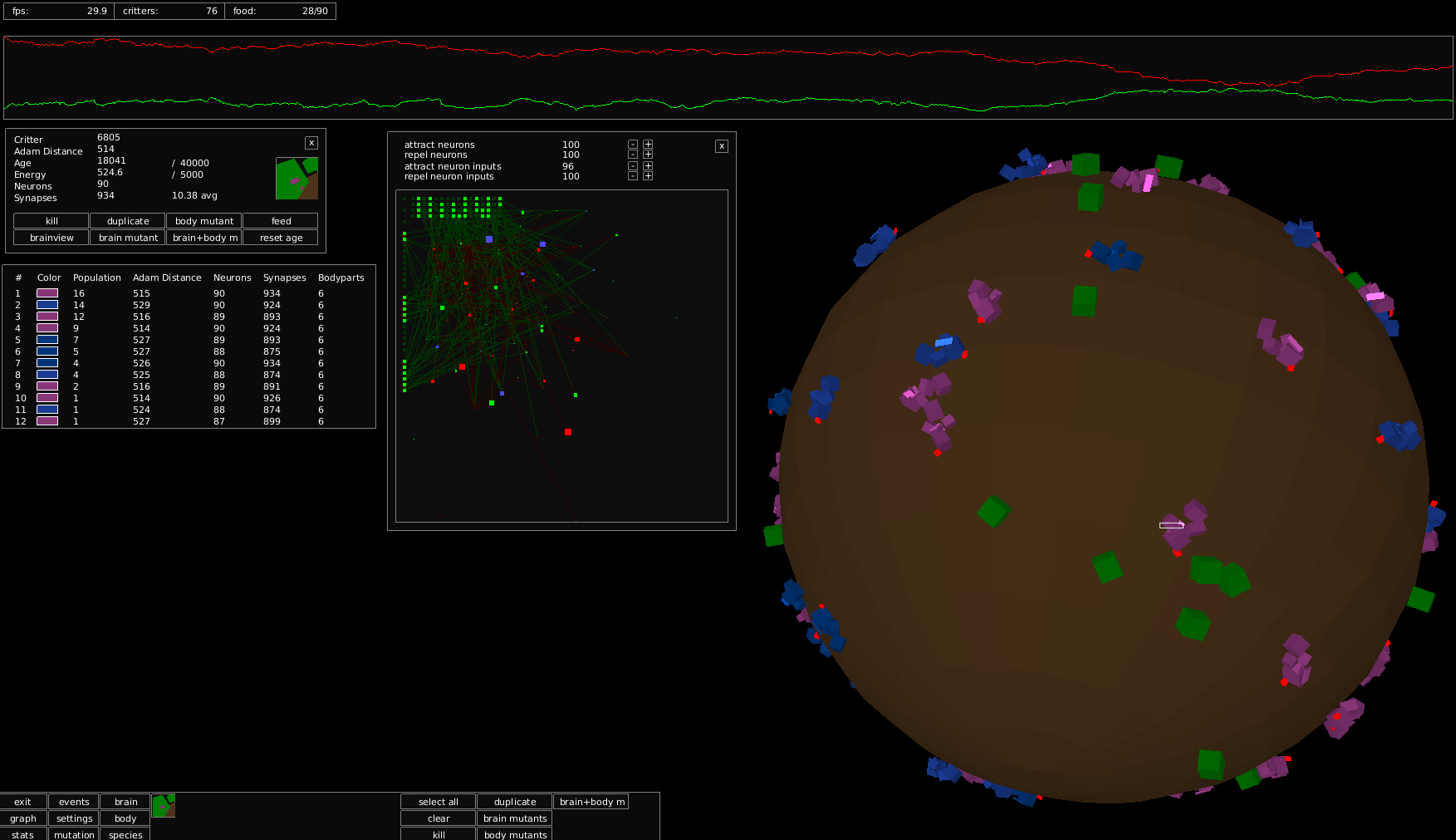
Task: Feed the selected critter
Action: click(281, 221)
